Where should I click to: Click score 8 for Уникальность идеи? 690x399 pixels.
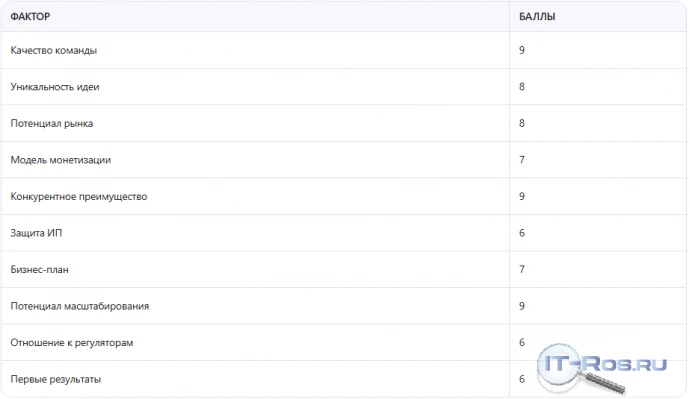click(x=522, y=87)
